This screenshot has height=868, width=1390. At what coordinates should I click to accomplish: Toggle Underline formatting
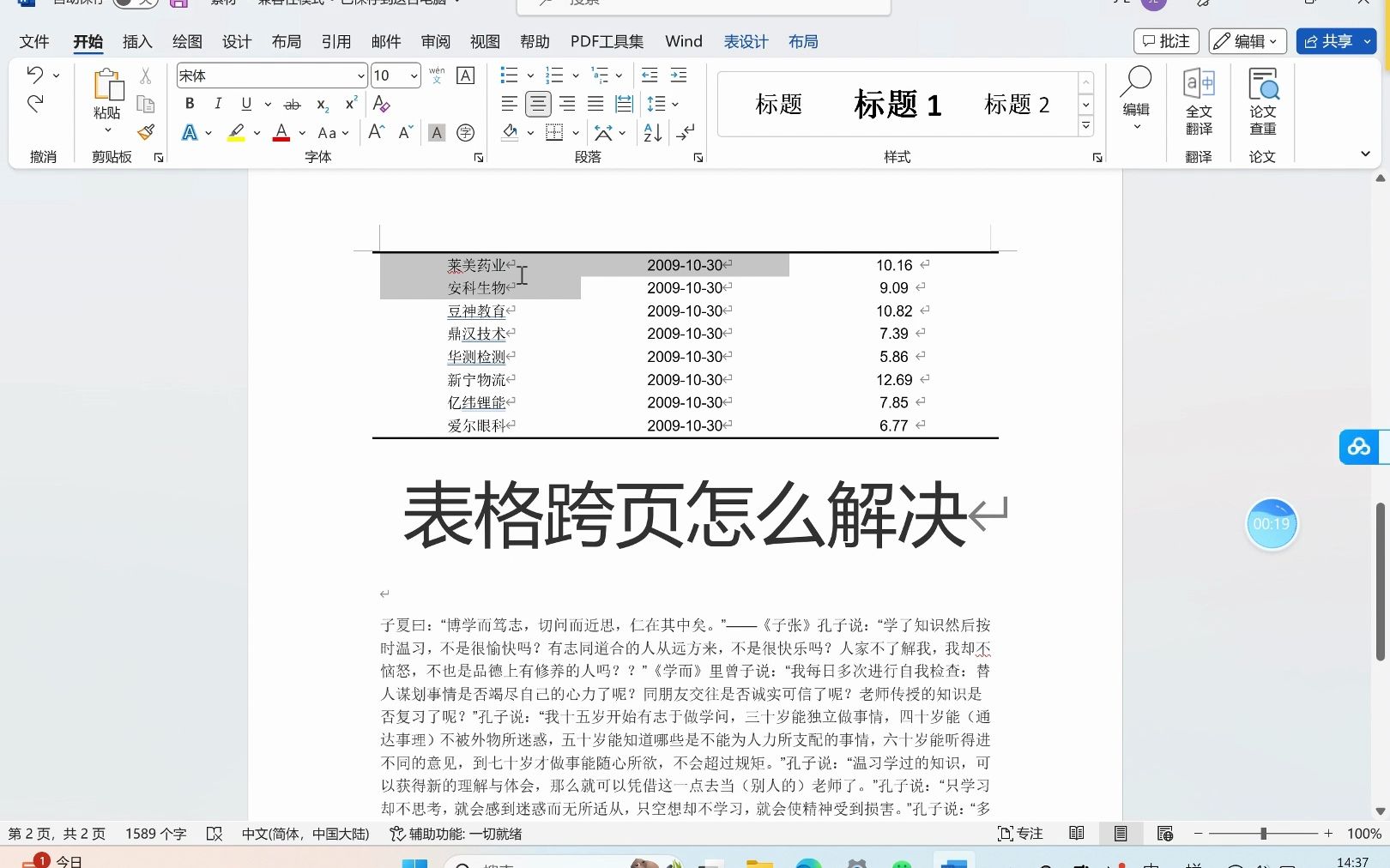coord(246,104)
